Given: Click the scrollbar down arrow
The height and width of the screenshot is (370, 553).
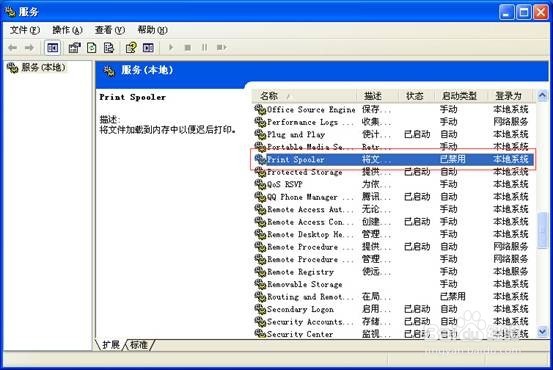Looking at the screenshot, I should (x=542, y=332).
